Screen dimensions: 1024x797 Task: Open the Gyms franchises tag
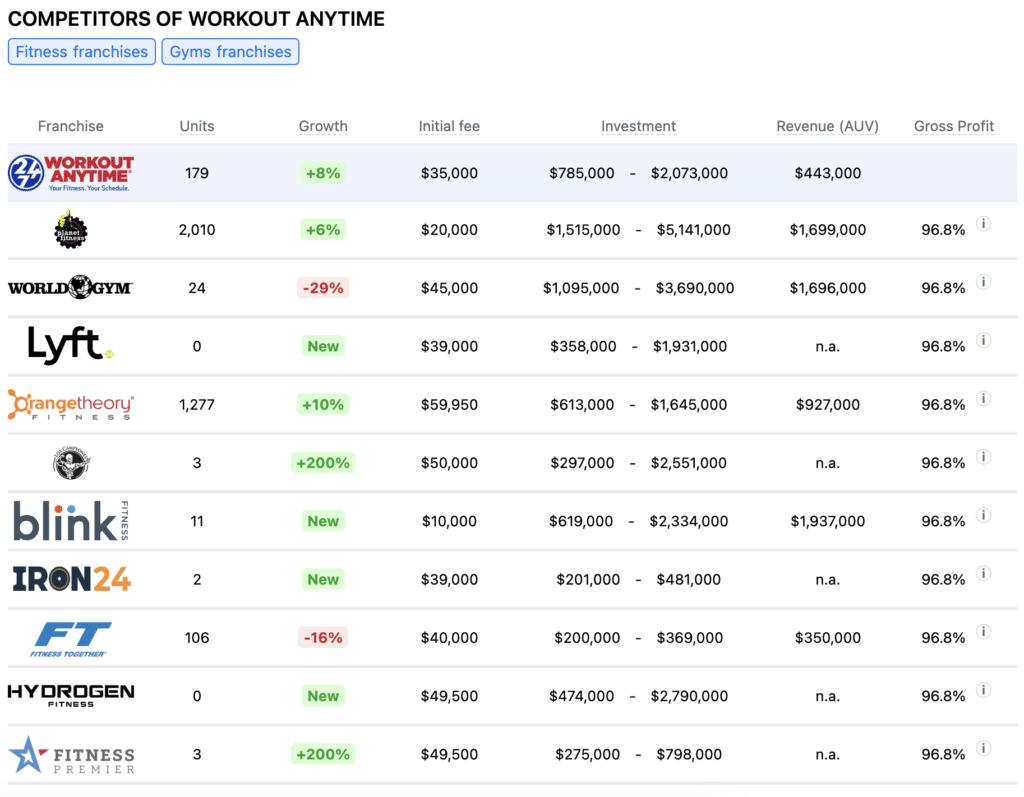231,52
